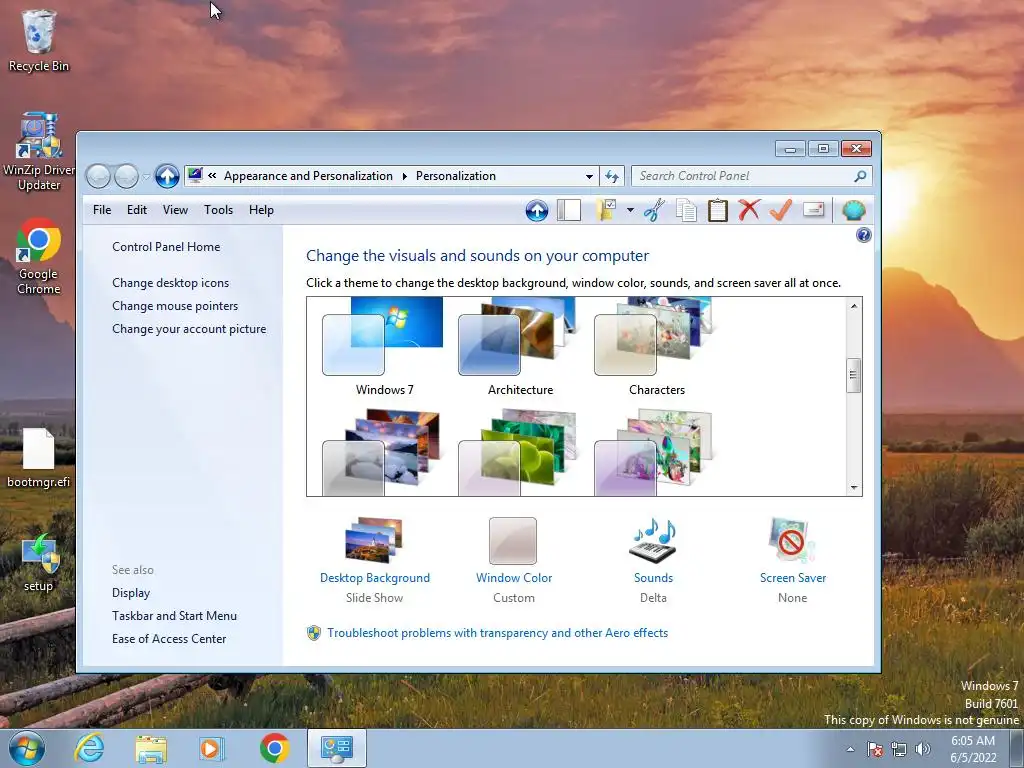Select the Architecture theme
The width and height of the screenshot is (1024, 768).
coord(520,347)
